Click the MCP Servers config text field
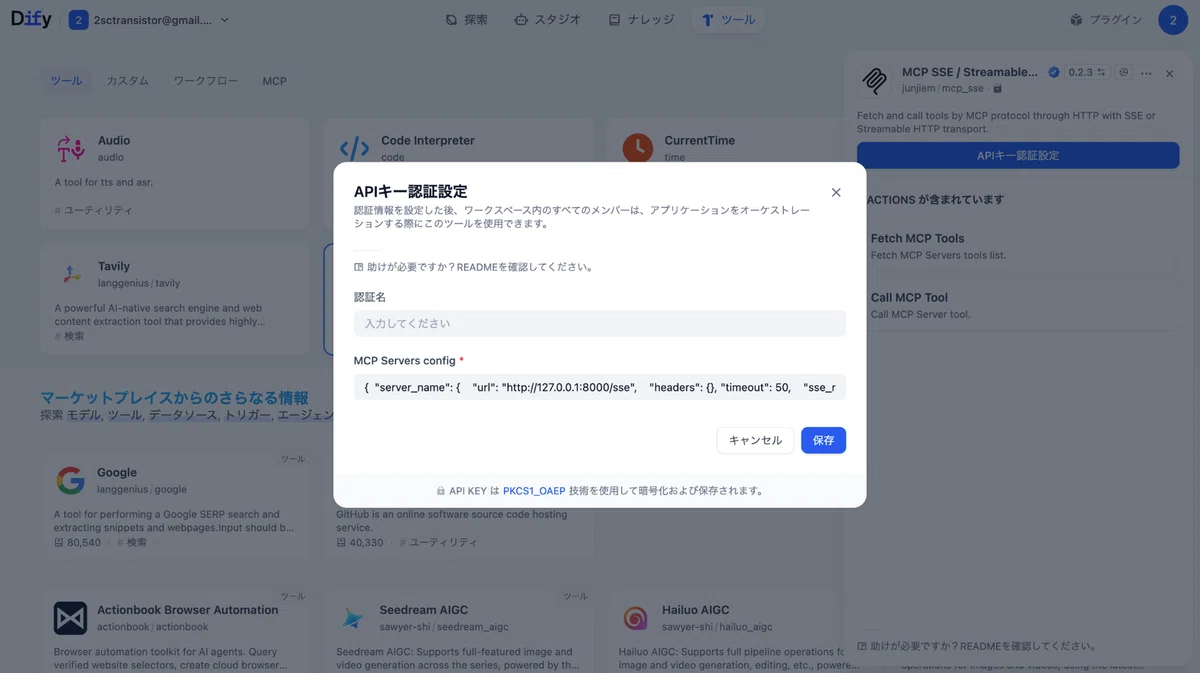This screenshot has height=673, width=1200. pyautogui.click(x=600, y=387)
